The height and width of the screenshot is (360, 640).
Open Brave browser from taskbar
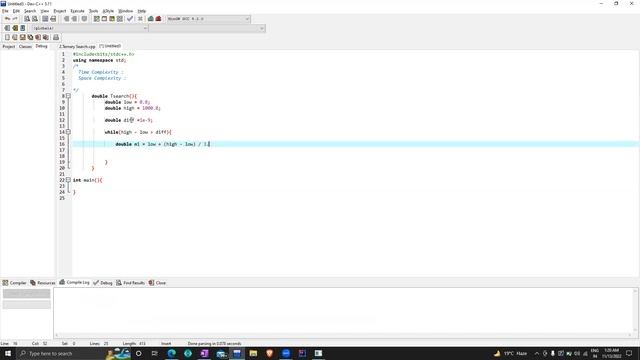coord(269,353)
